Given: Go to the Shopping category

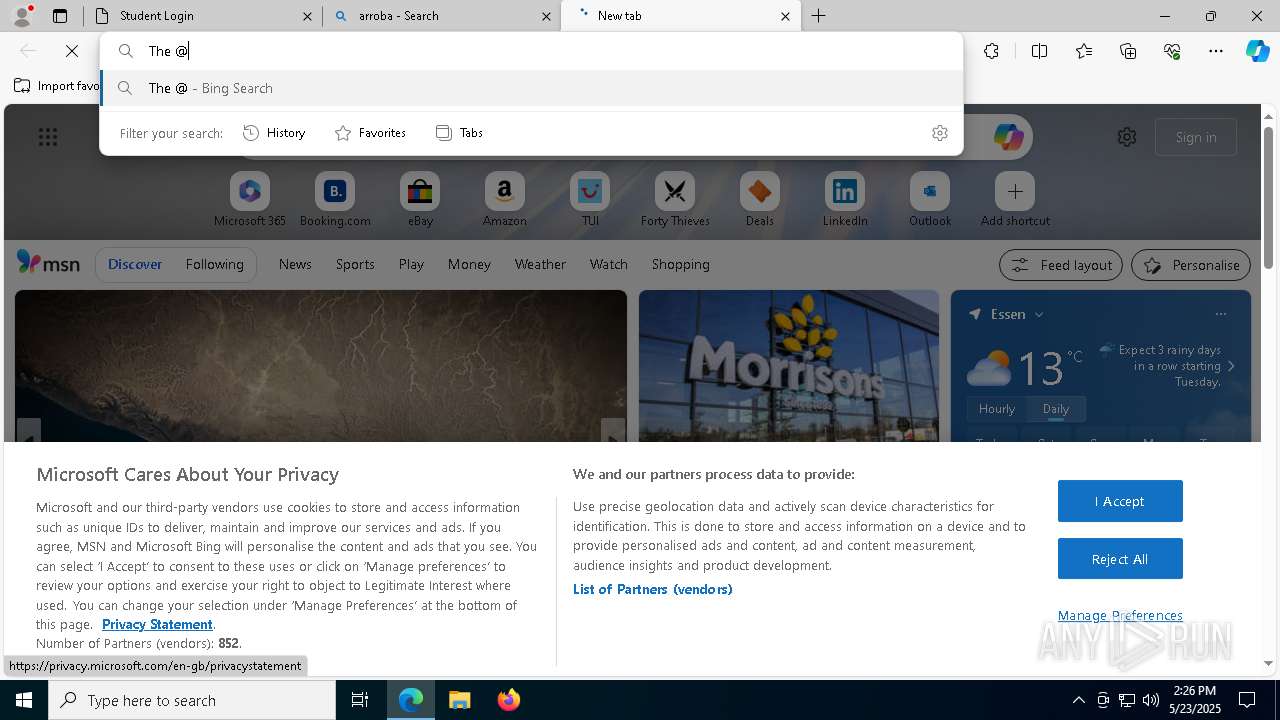Looking at the screenshot, I should tap(680, 264).
